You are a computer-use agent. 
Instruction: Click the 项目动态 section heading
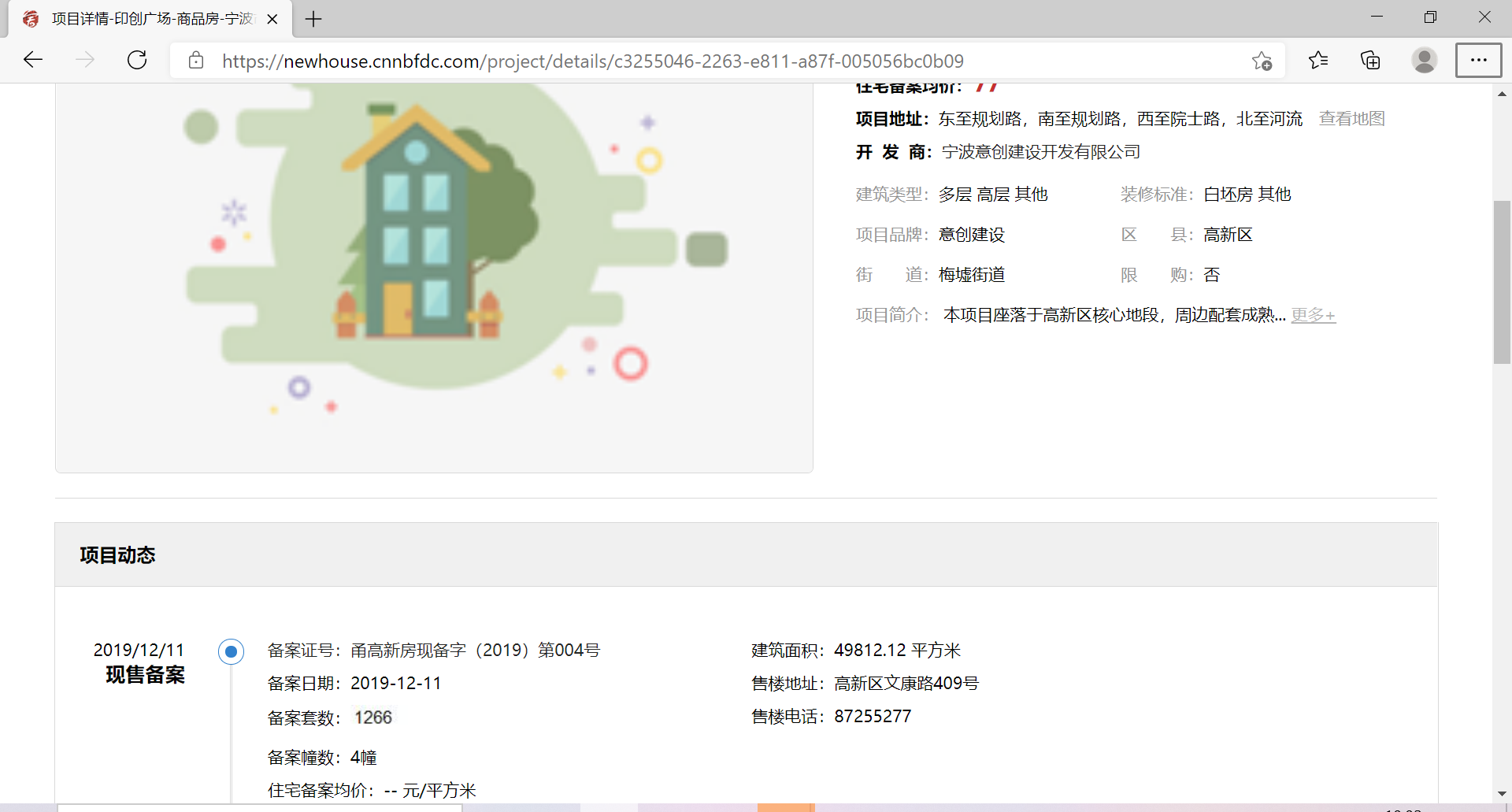coord(117,555)
